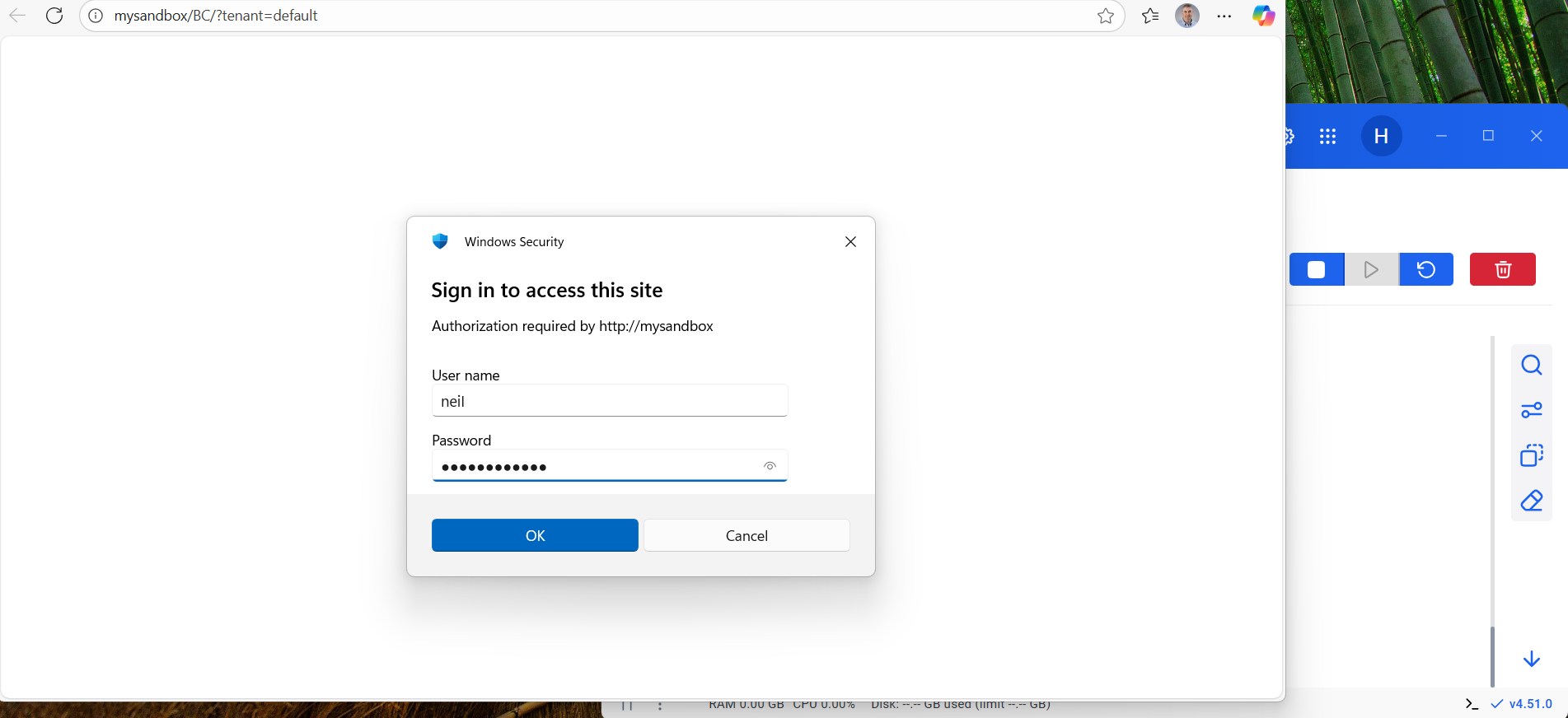Go back using the browser back arrow
This screenshot has height=718, width=1568.
click(x=16, y=16)
